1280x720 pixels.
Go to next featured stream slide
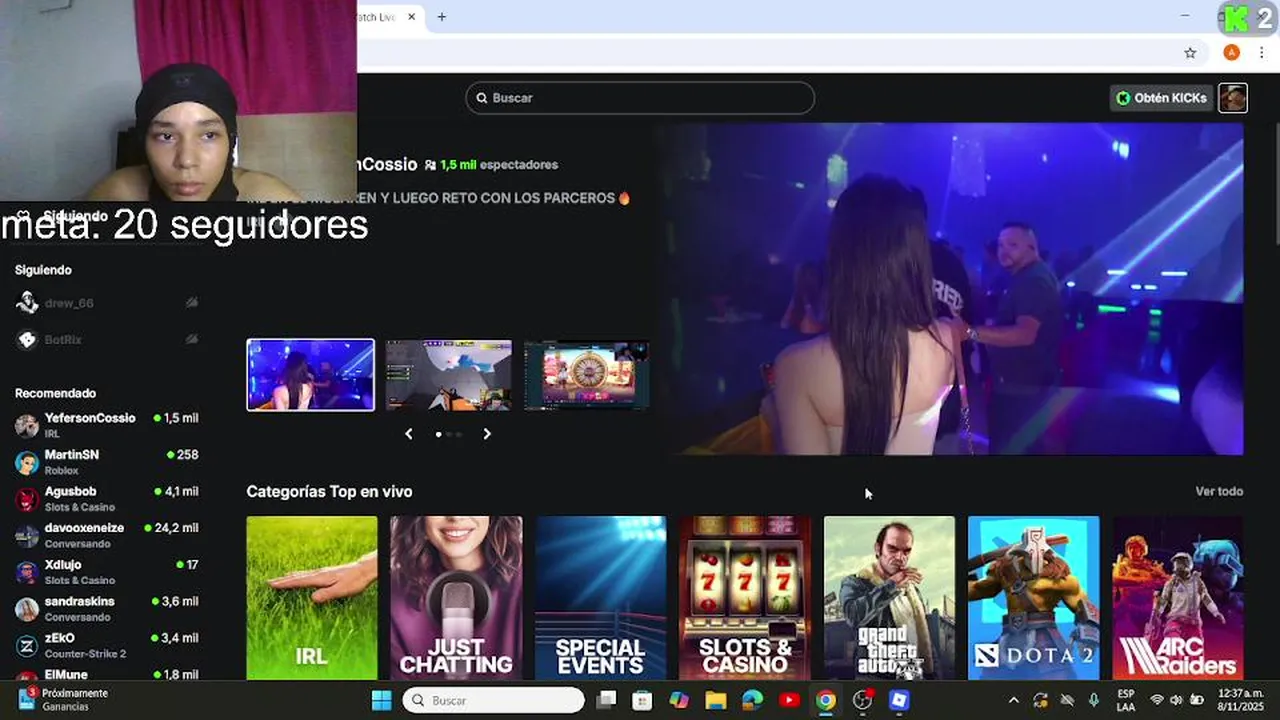(487, 434)
